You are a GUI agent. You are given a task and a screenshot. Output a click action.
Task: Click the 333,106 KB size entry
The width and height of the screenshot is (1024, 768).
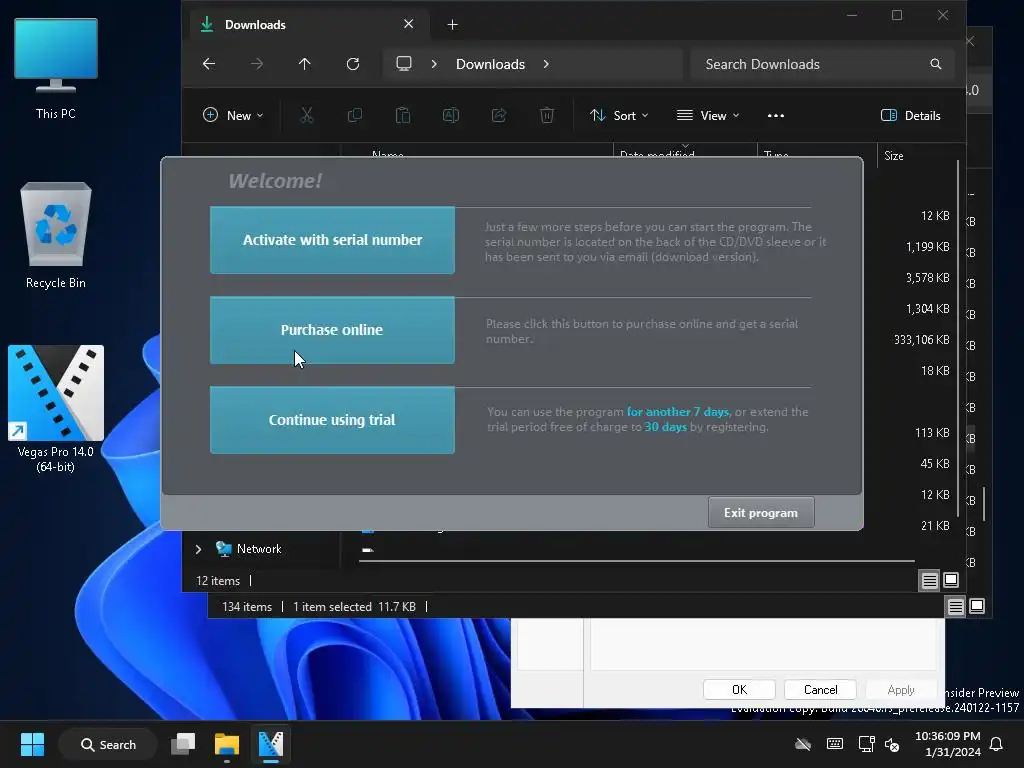921,340
